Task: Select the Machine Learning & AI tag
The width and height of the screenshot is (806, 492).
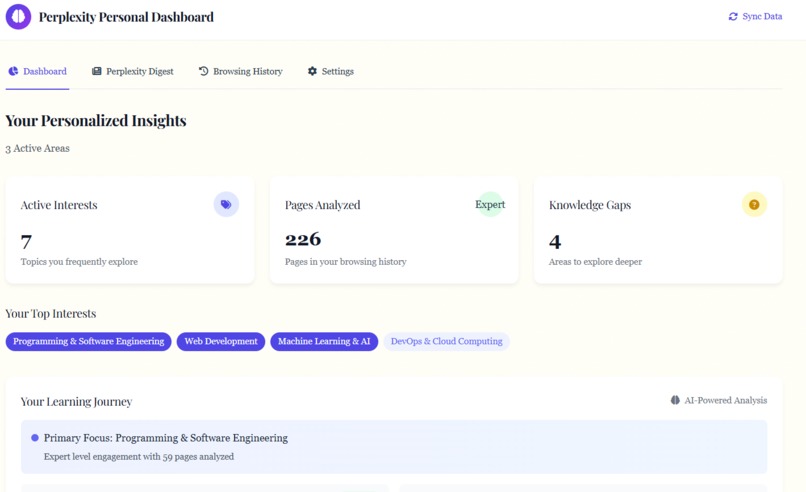Action: 324,341
